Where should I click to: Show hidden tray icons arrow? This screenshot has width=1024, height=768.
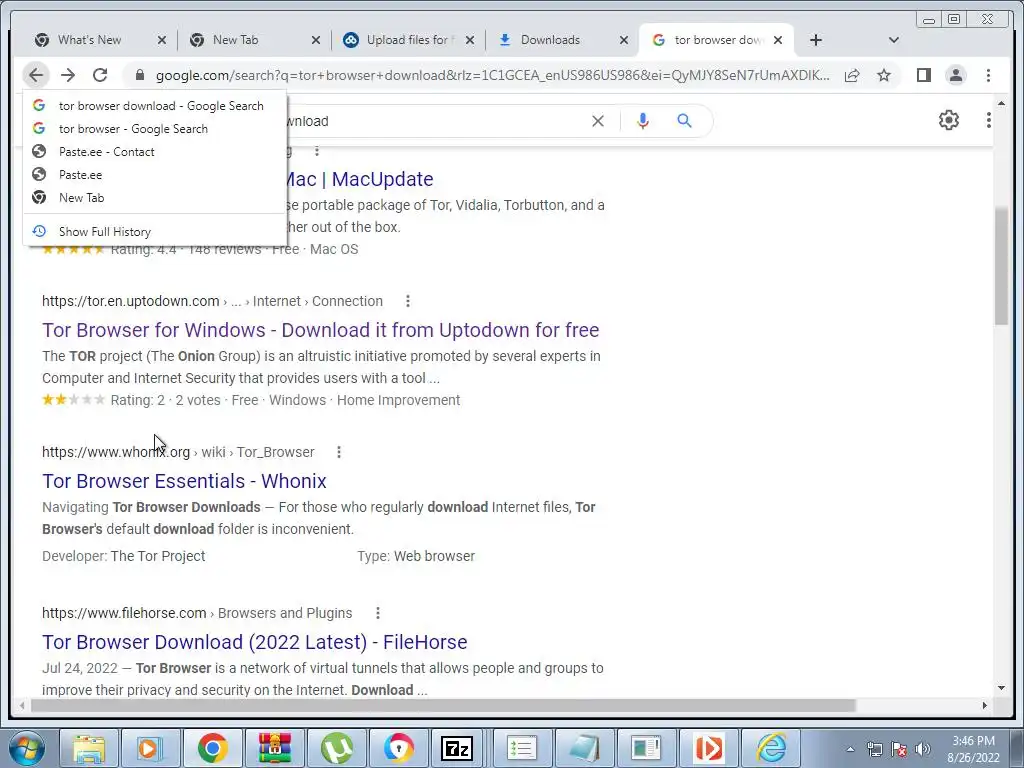coord(850,750)
